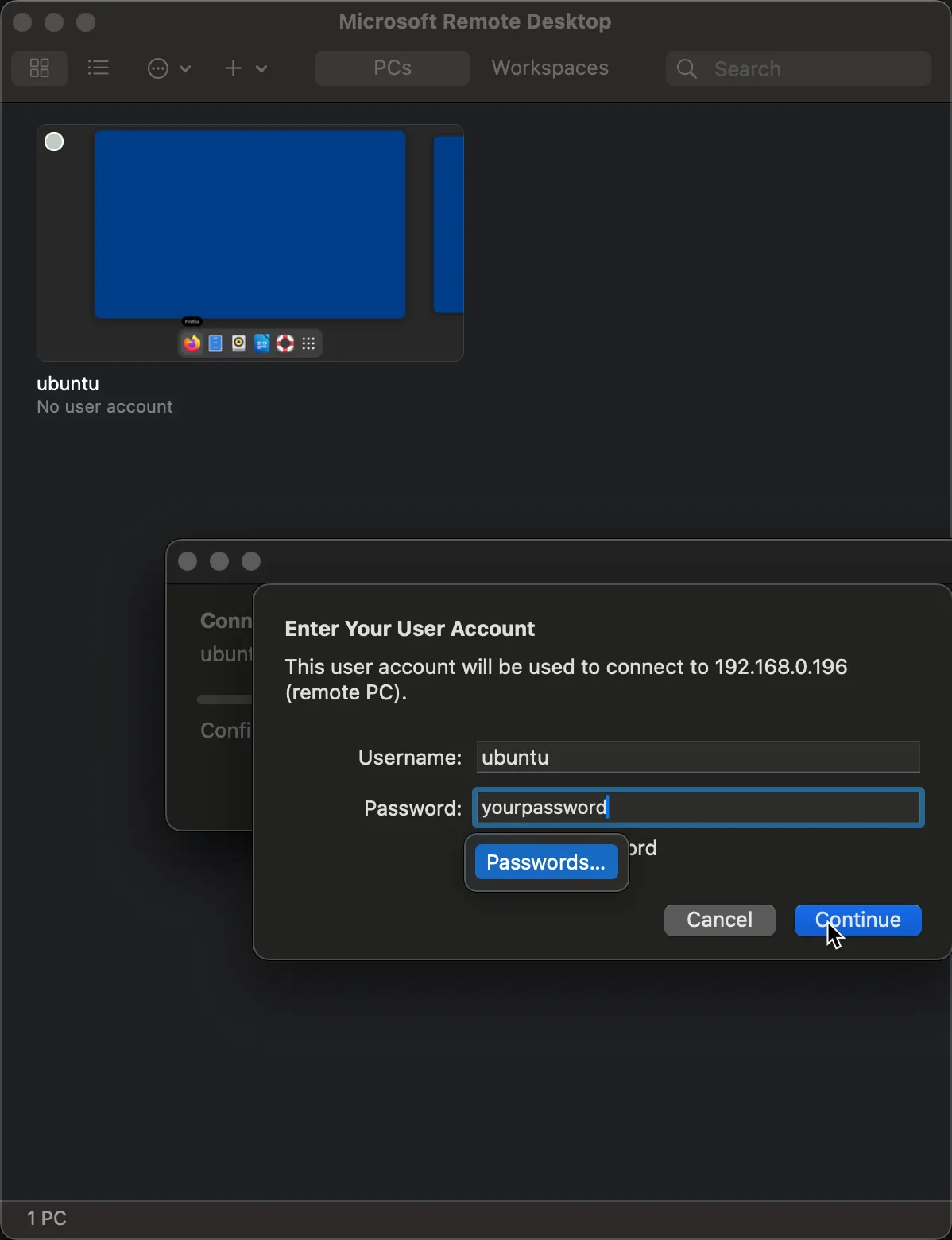The image size is (952, 1240).
Task: Zoom the Microsoft Remote Desktop window
Action: point(86,22)
